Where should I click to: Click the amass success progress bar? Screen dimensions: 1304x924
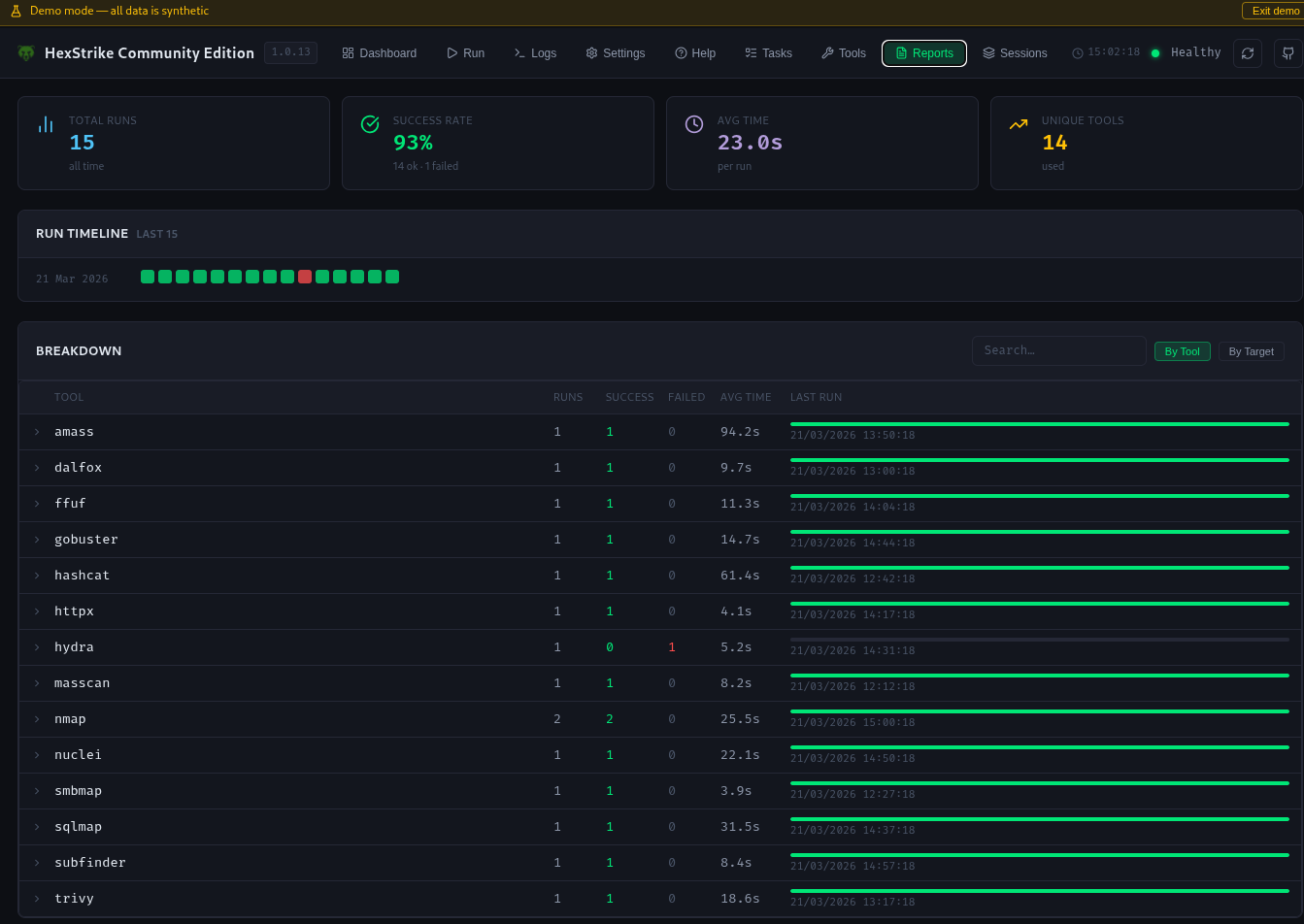(x=1040, y=424)
